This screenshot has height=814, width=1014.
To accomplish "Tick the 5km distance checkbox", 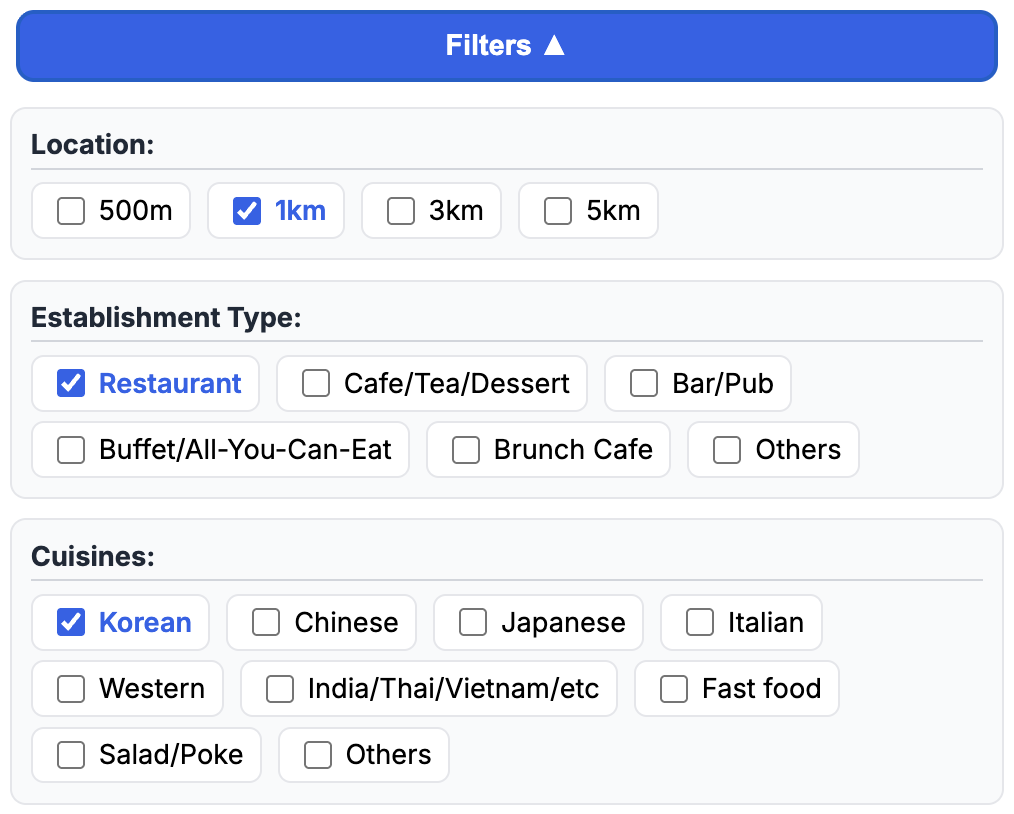I will [x=558, y=212].
